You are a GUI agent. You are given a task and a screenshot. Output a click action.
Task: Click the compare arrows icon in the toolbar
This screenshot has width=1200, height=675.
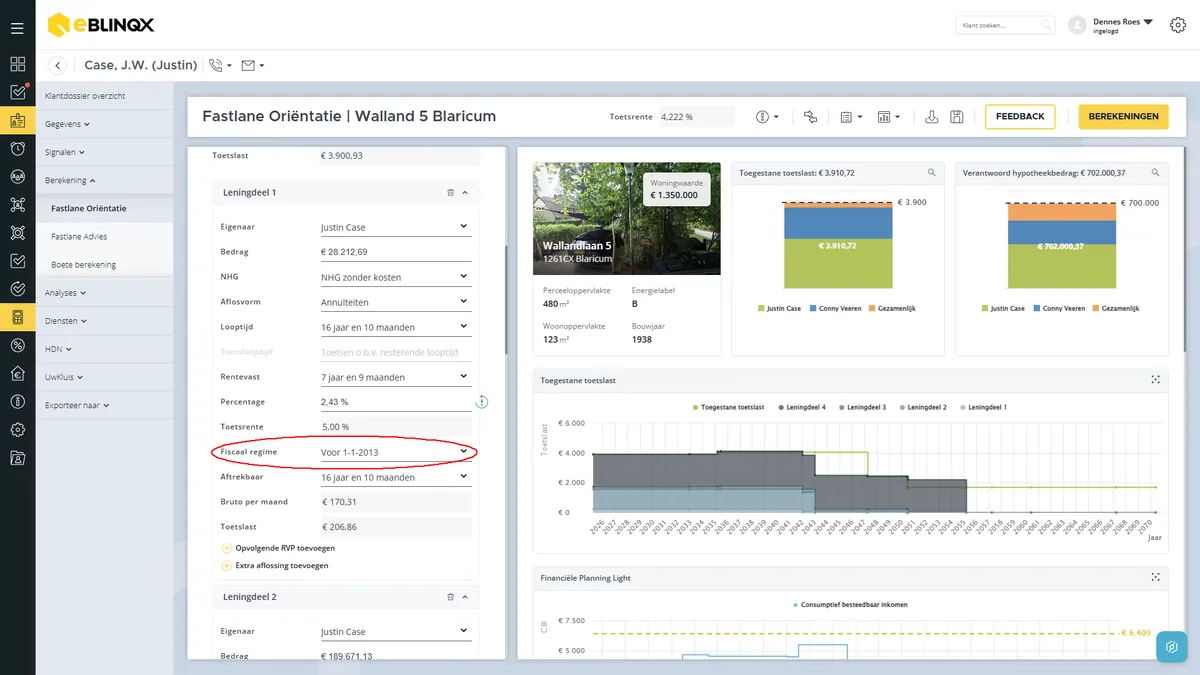(x=810, y=117)
